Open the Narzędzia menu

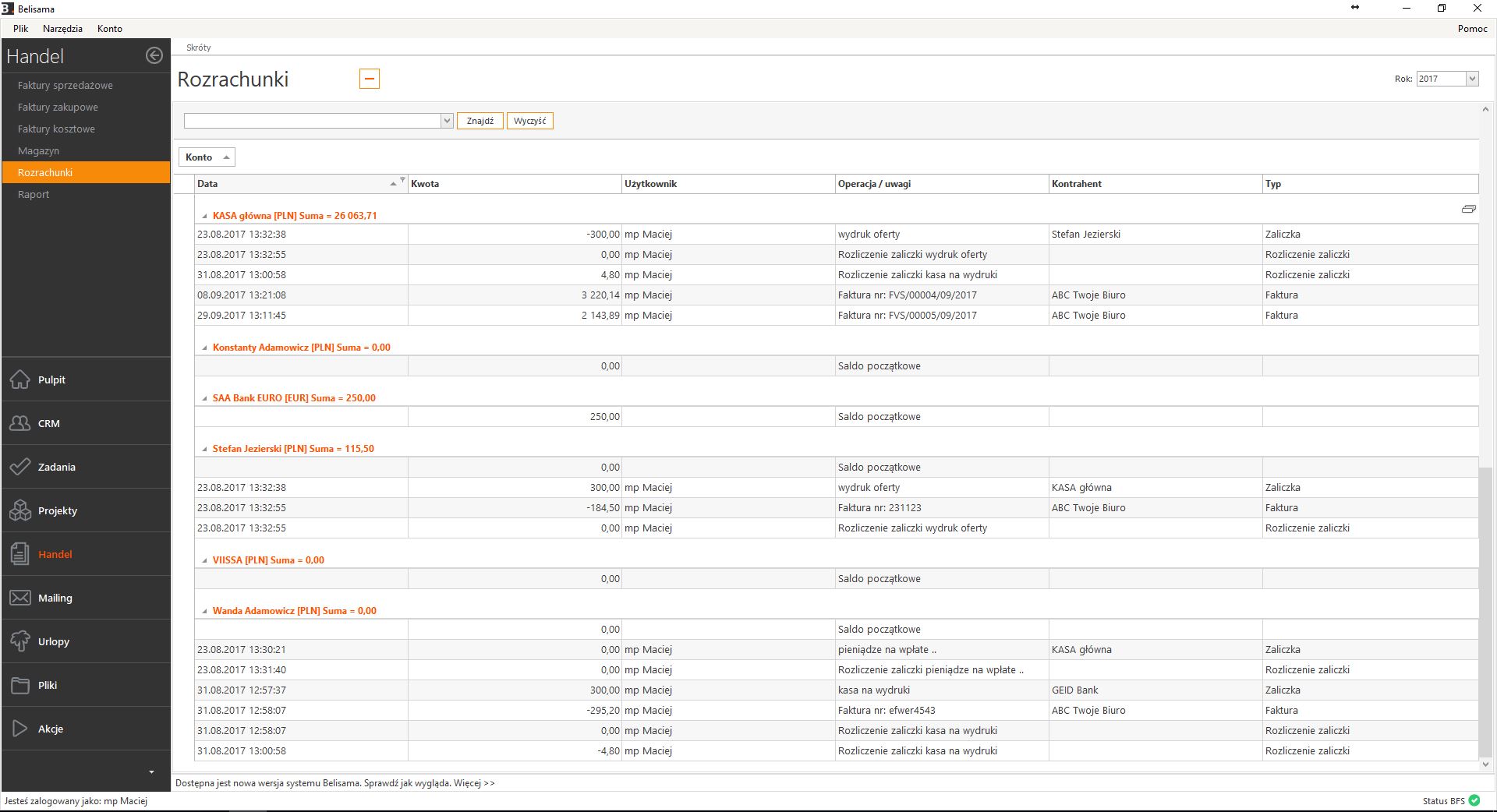coord(62,29)
